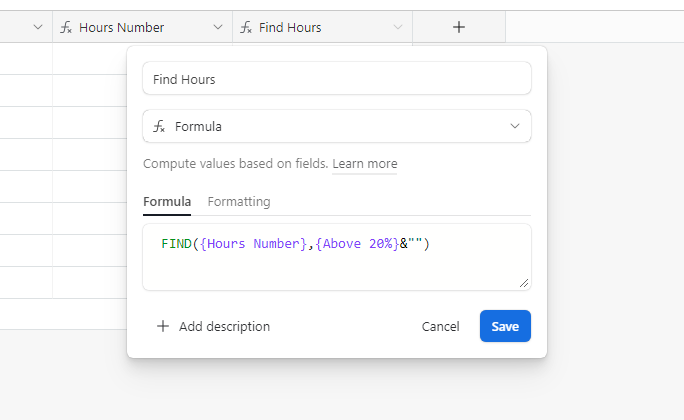Click the formula icon beside Find Hours header
This screenshot has width=684, height=420.
(246, 27)
